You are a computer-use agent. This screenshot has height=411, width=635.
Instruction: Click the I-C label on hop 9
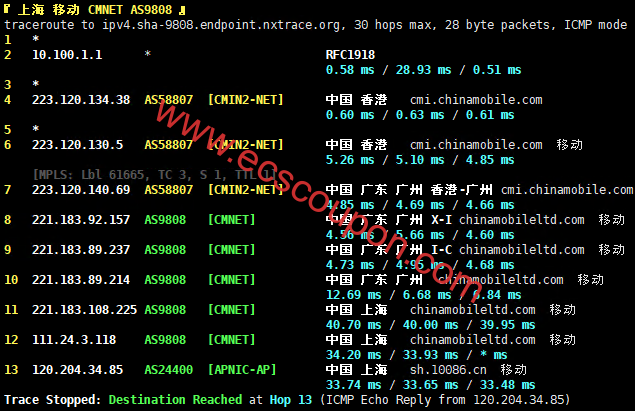[441, 249]
